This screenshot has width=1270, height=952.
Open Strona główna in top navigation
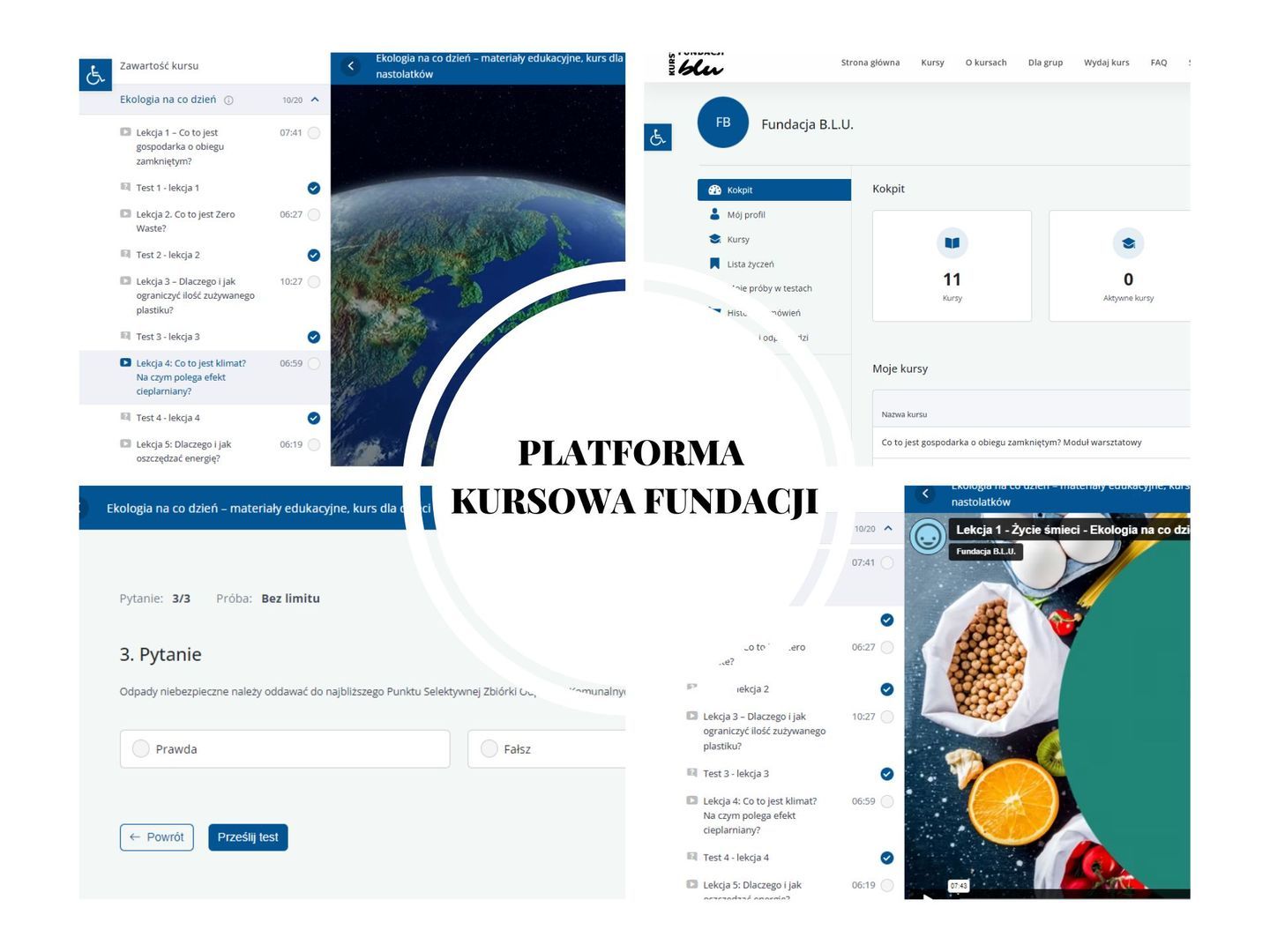(x=870, y=63)
